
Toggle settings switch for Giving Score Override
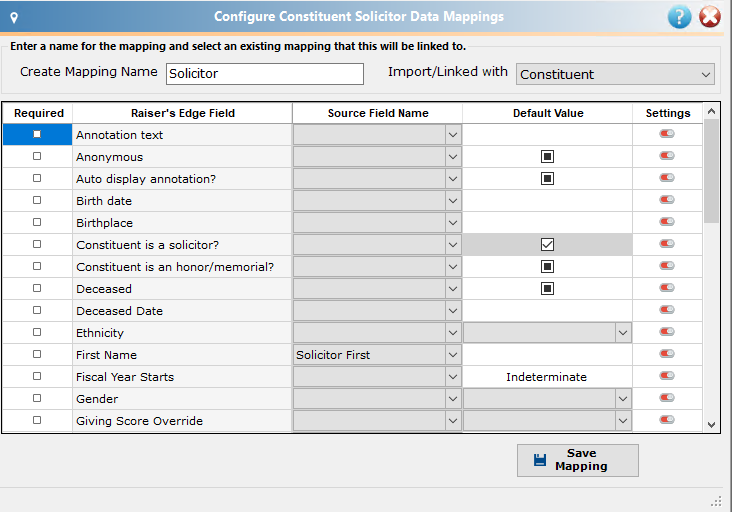(x=667, y=420)
